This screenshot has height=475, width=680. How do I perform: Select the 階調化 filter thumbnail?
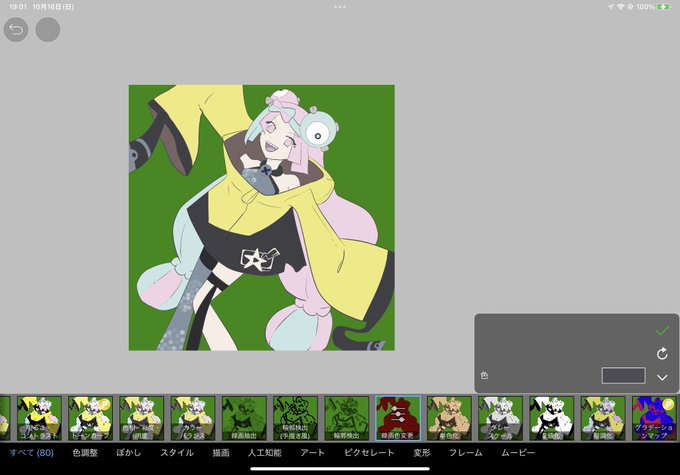pyautogui.click(x=603, y=418)
